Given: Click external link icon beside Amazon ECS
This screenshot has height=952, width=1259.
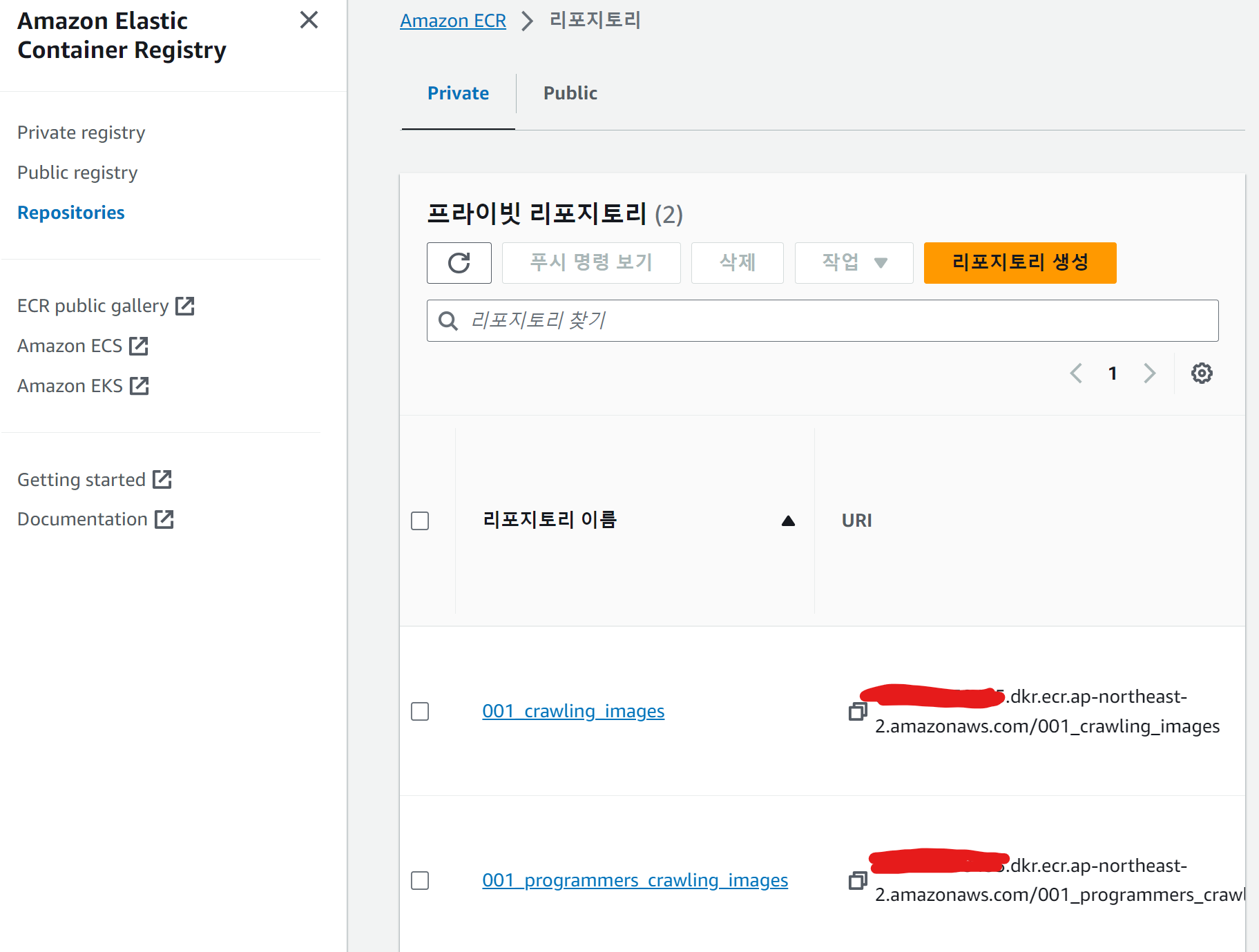Looking at the screenshot, I should pos(139,346).
